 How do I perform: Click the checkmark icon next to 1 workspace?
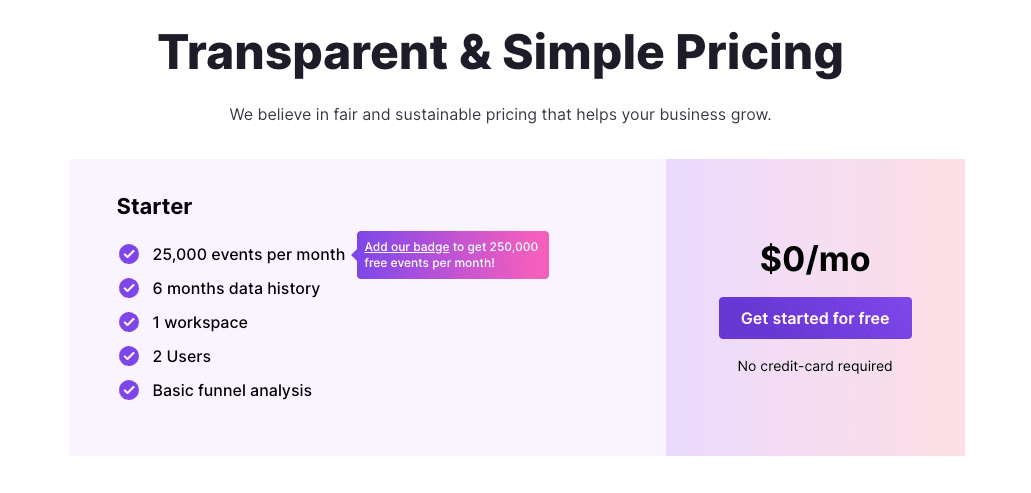tap(129, 322)
